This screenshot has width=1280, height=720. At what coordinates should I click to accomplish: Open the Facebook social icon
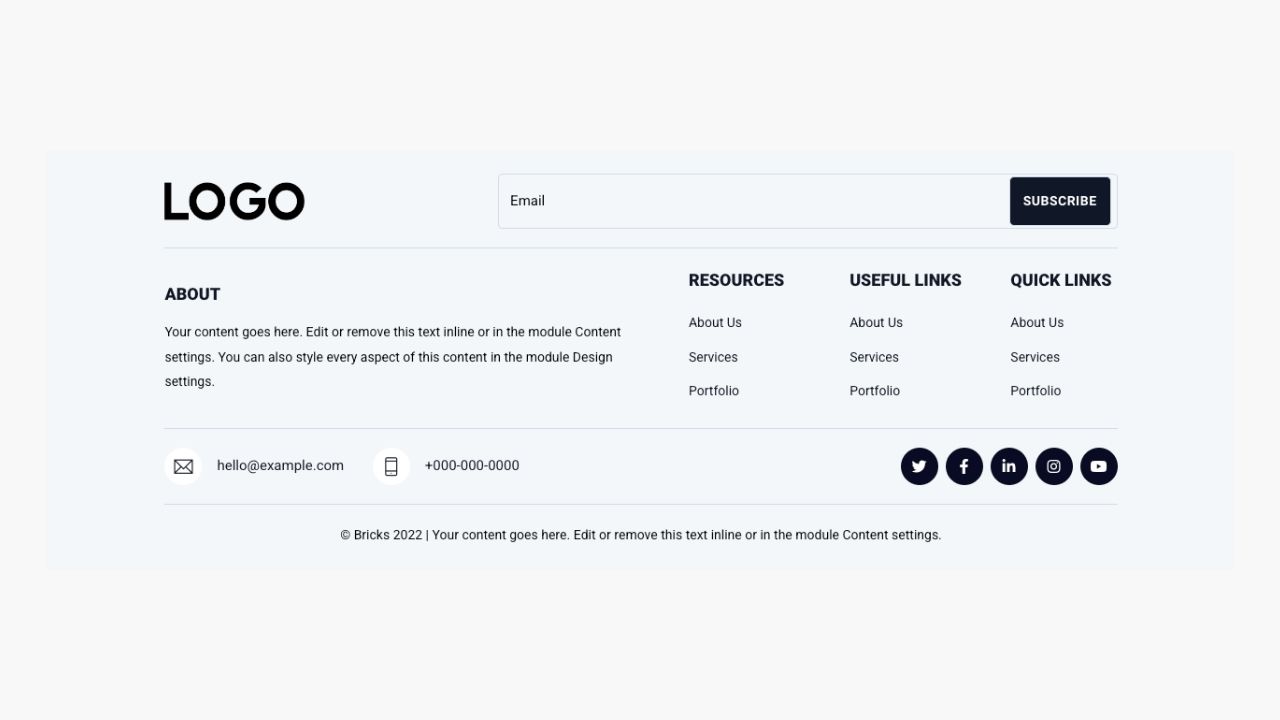964,466
